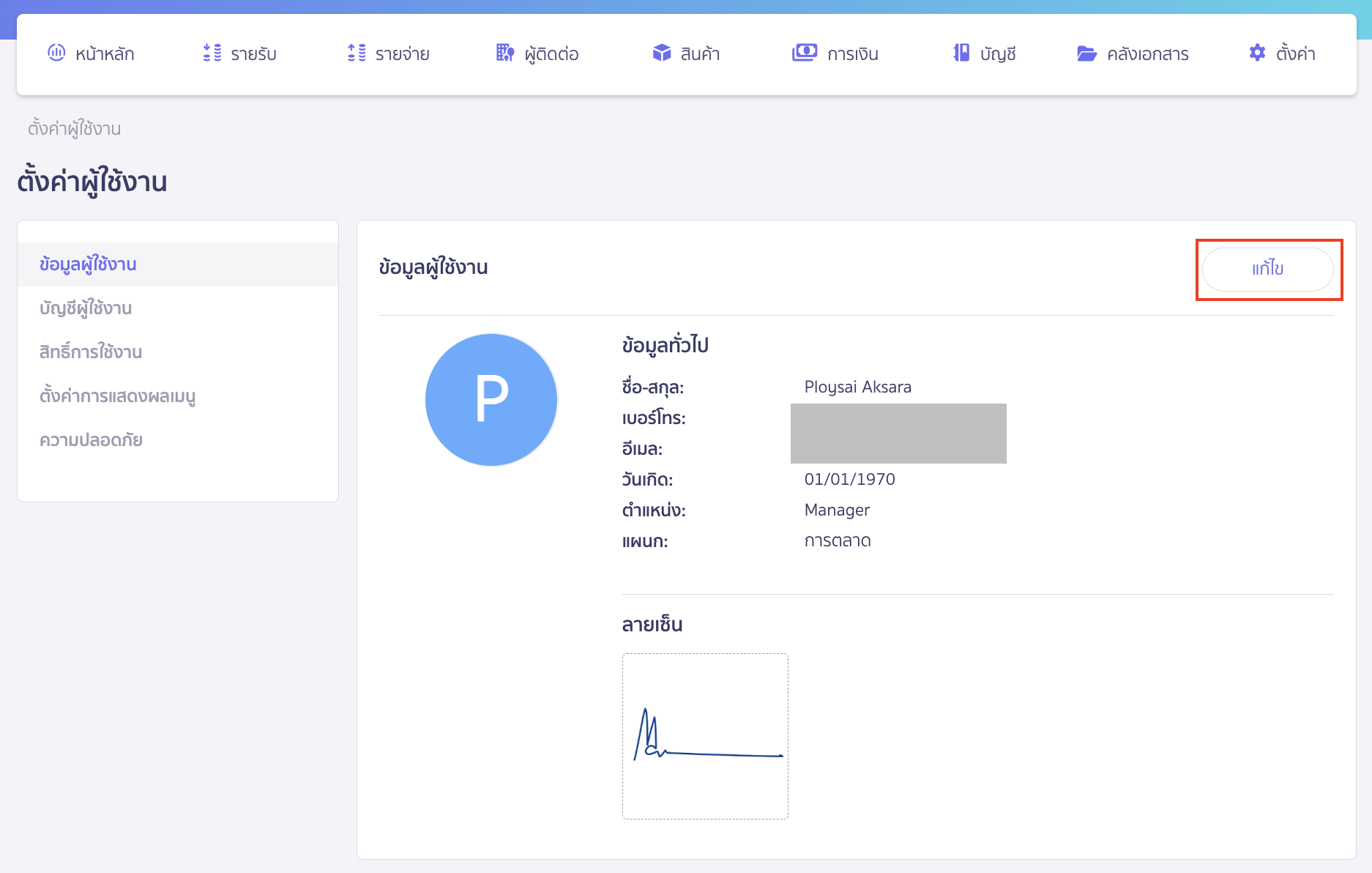This screenshot has height=873, width=1372.
Task: Click the folder icon beside คลังเอกสาร
Action: point(1086,53)
